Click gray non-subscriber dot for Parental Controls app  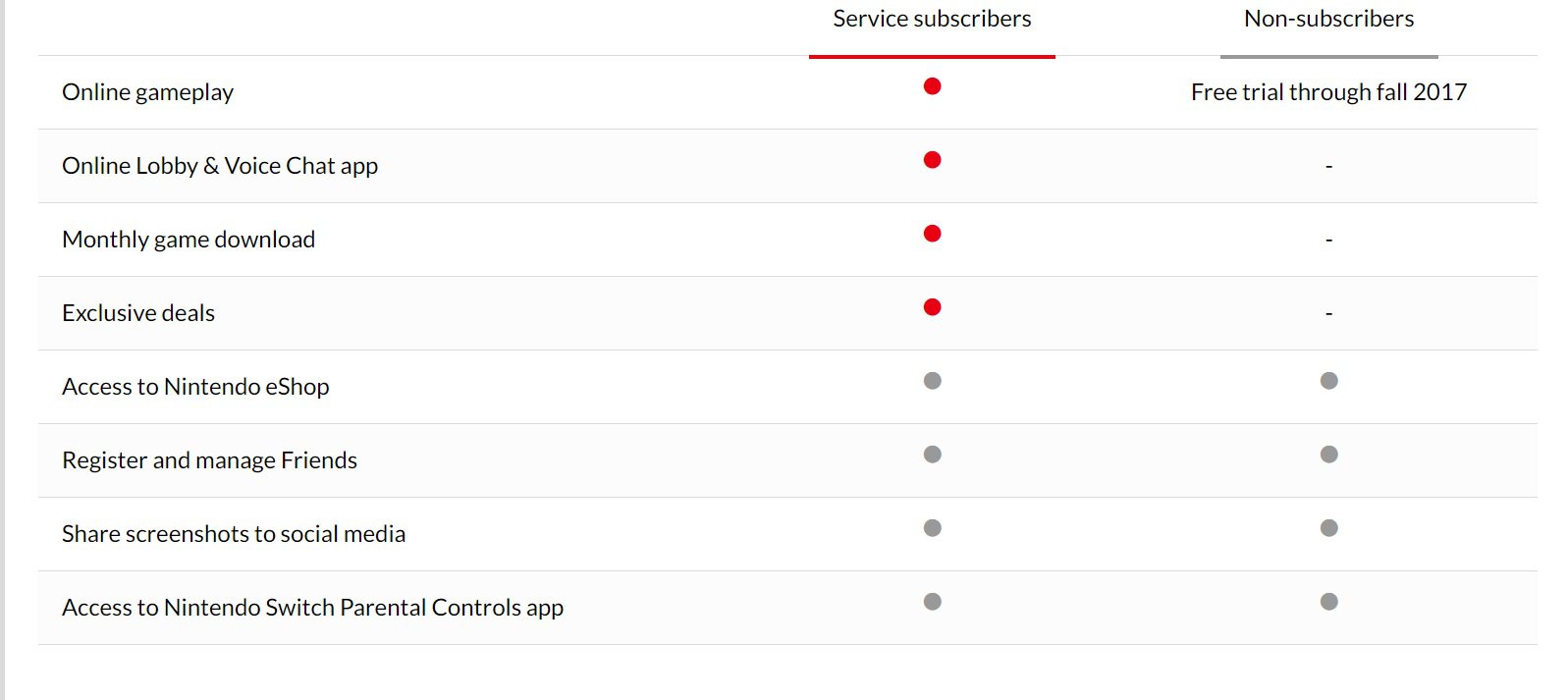1329,602
